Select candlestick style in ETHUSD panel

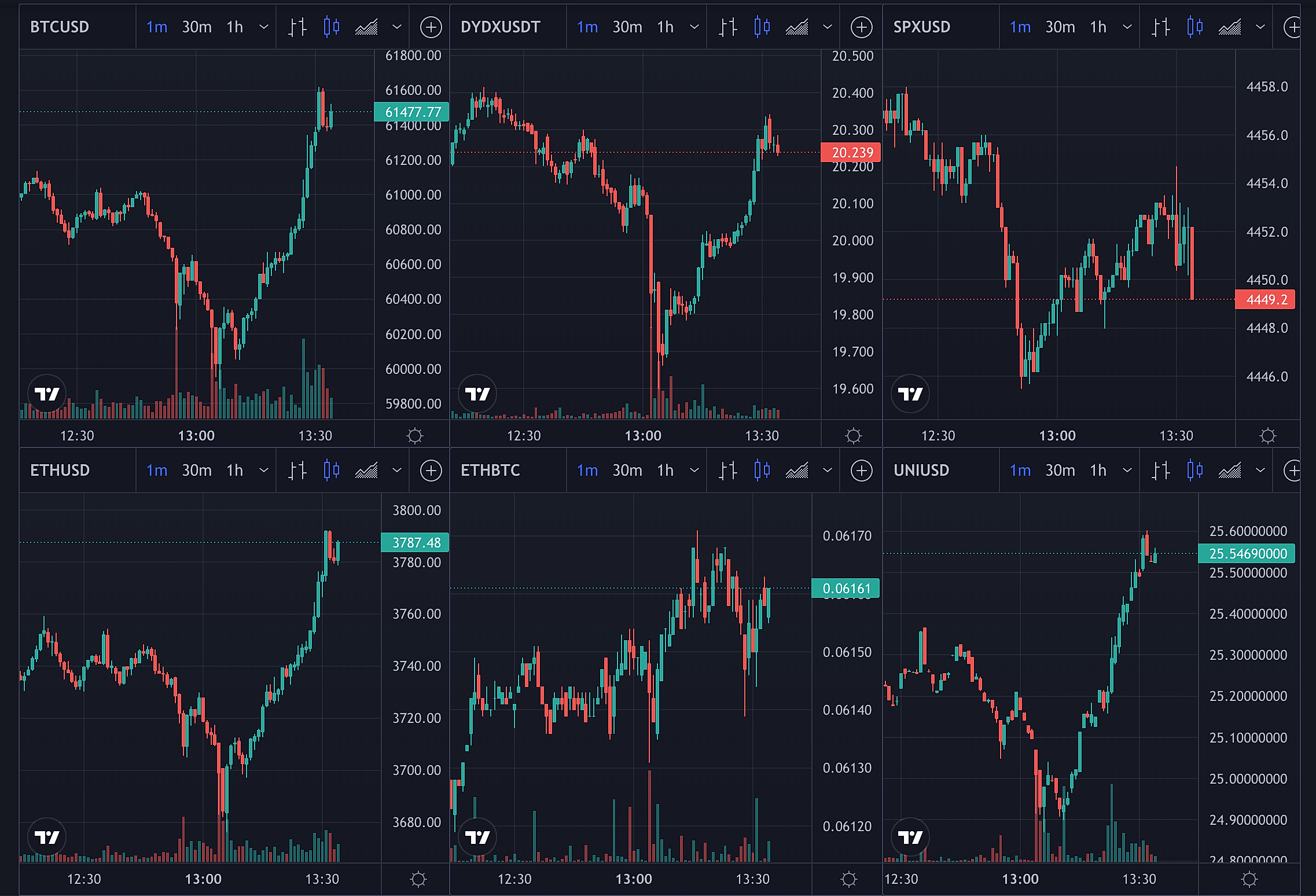coord(332,471)
